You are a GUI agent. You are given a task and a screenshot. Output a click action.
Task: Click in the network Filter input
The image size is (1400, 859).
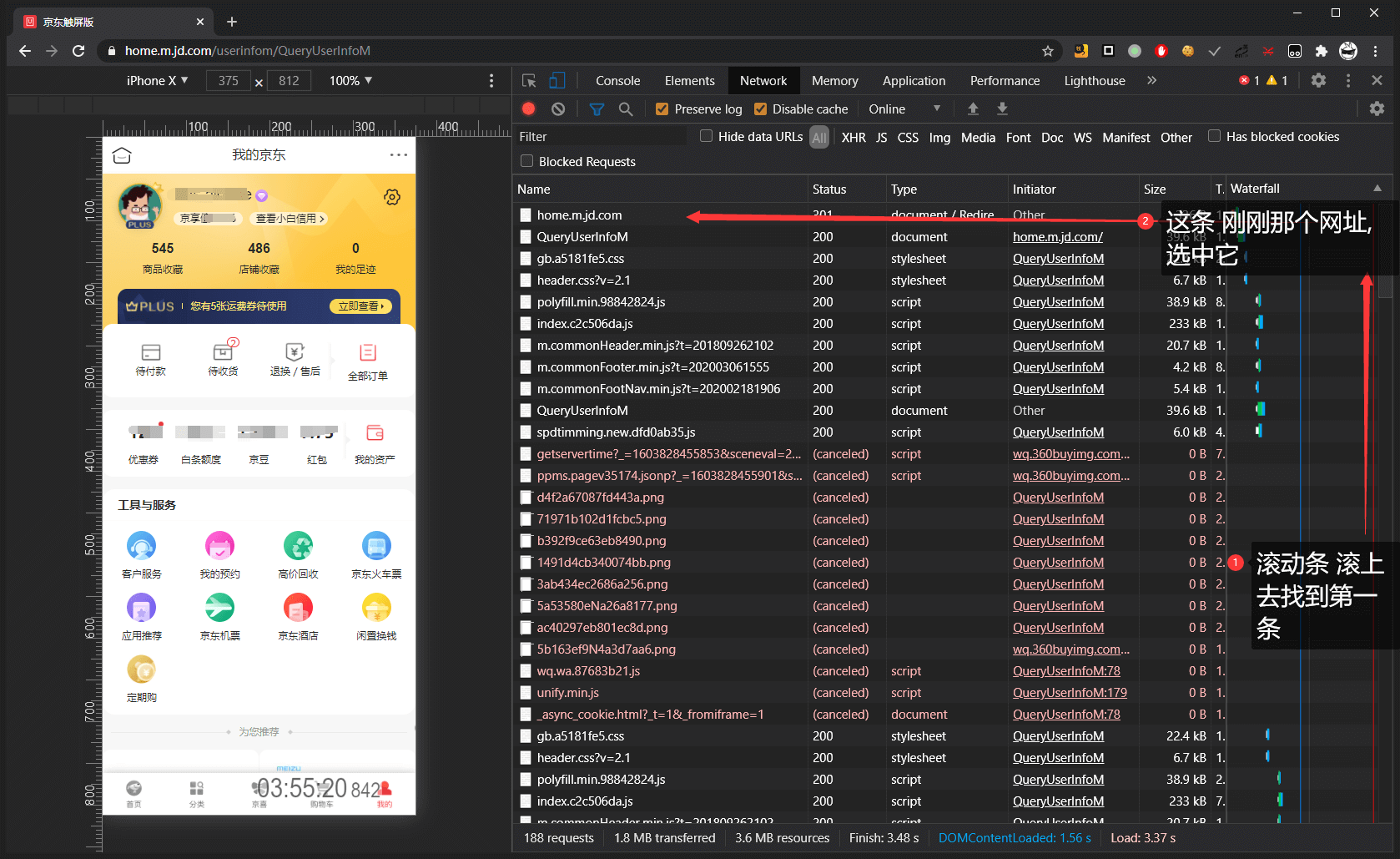point(599,136)
